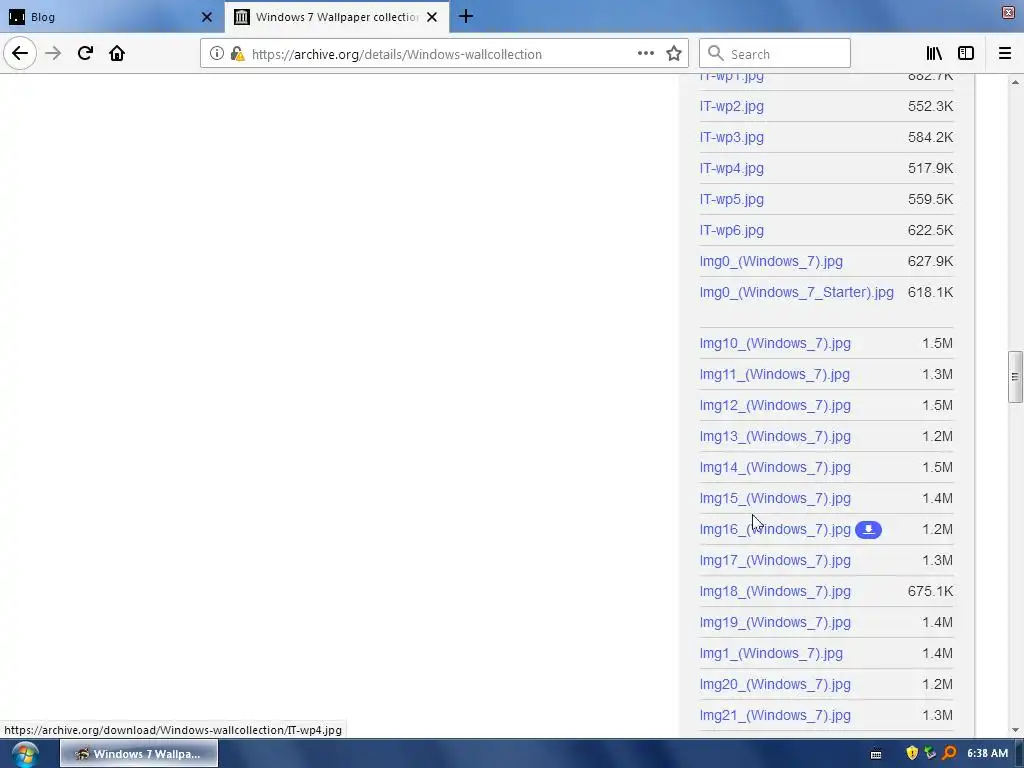The height and width of the screenshot is (768, 1024).
Task: Open Img1_(Windows_7).jpg link
Action: click(x=771, y=654)
